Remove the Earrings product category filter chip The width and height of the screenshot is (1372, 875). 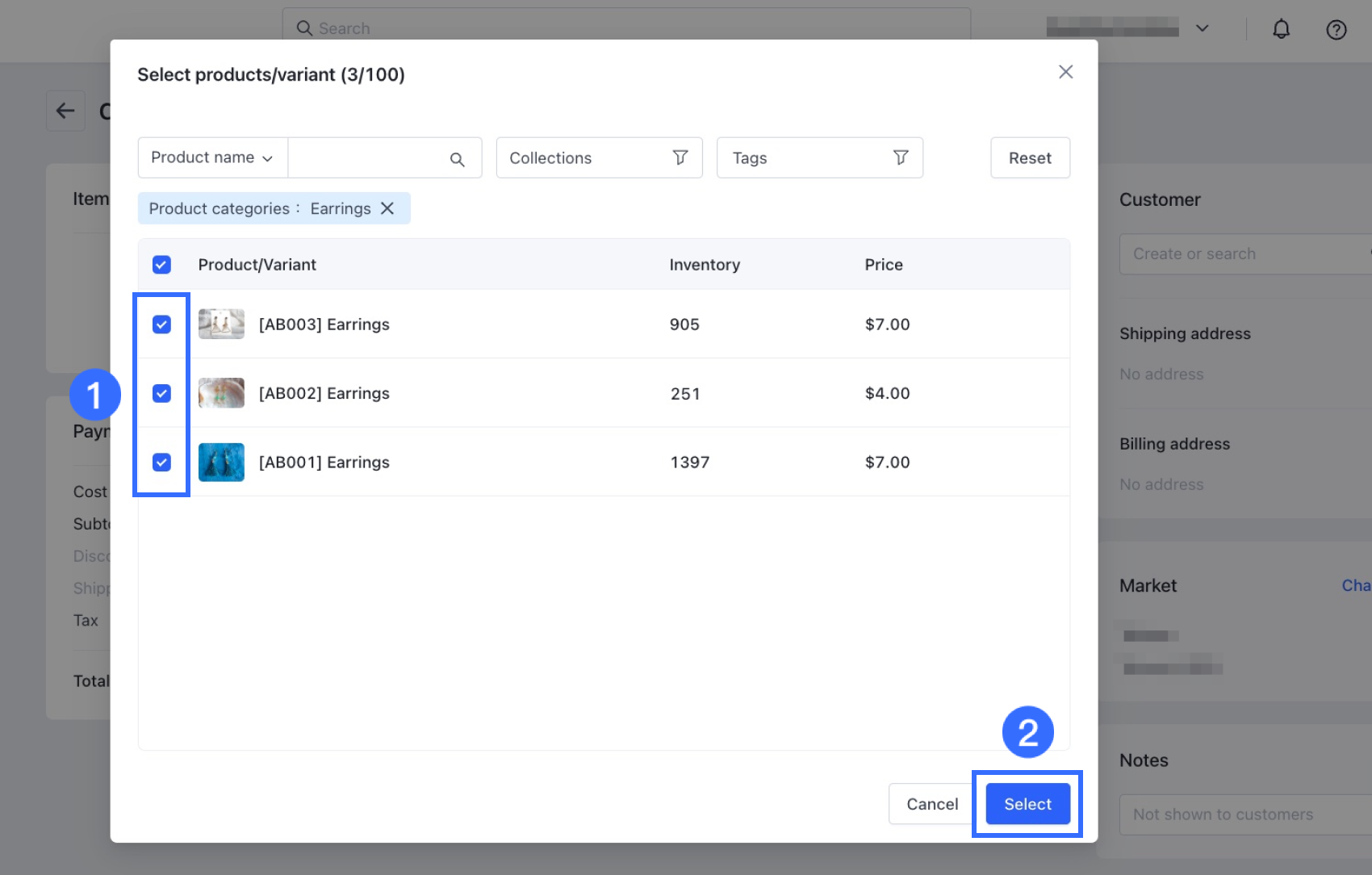(387, 208)
